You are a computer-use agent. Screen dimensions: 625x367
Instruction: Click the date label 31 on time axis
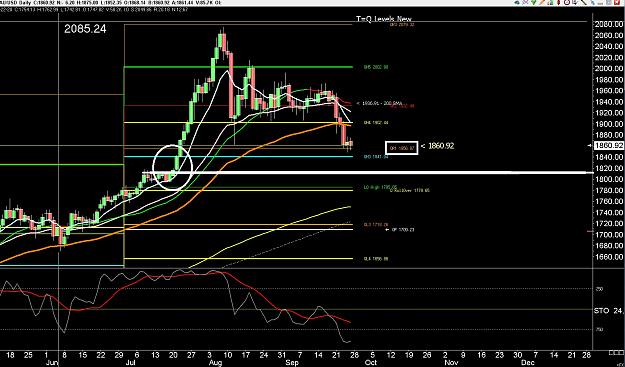click(283, 355)
